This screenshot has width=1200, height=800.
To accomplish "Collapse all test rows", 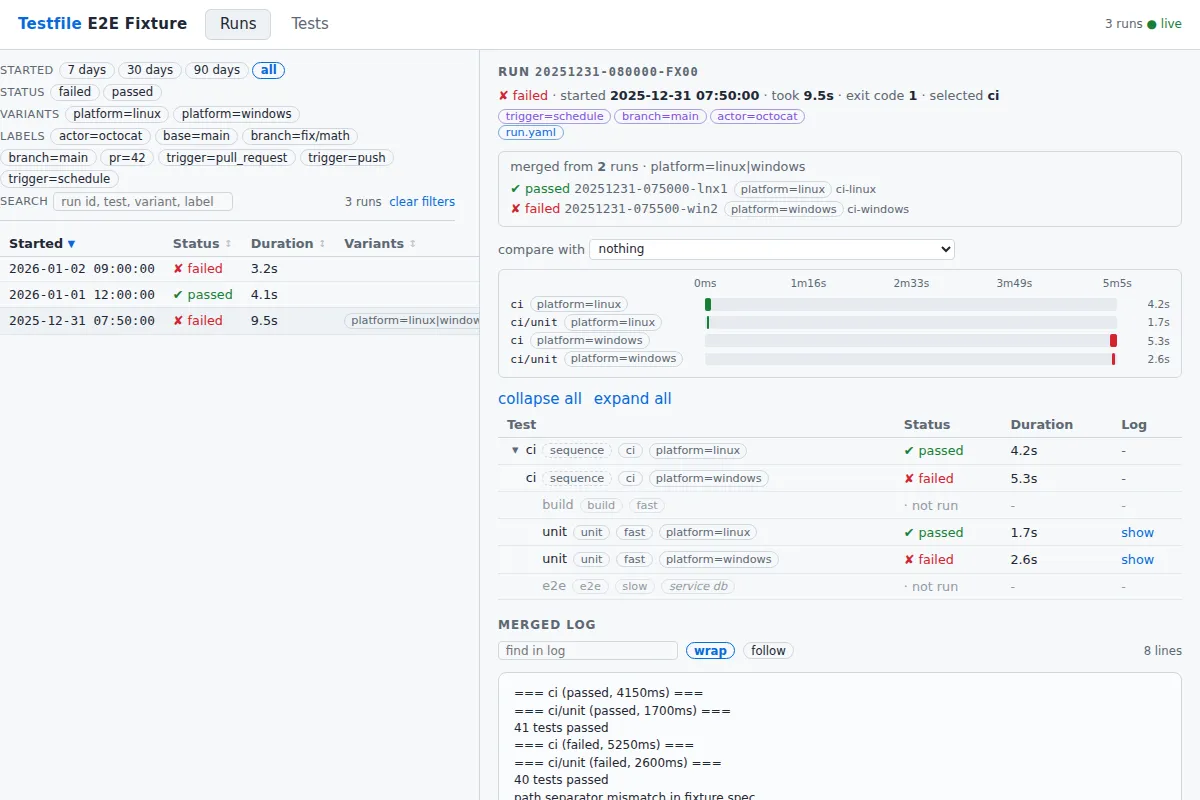I will [540, 398].
